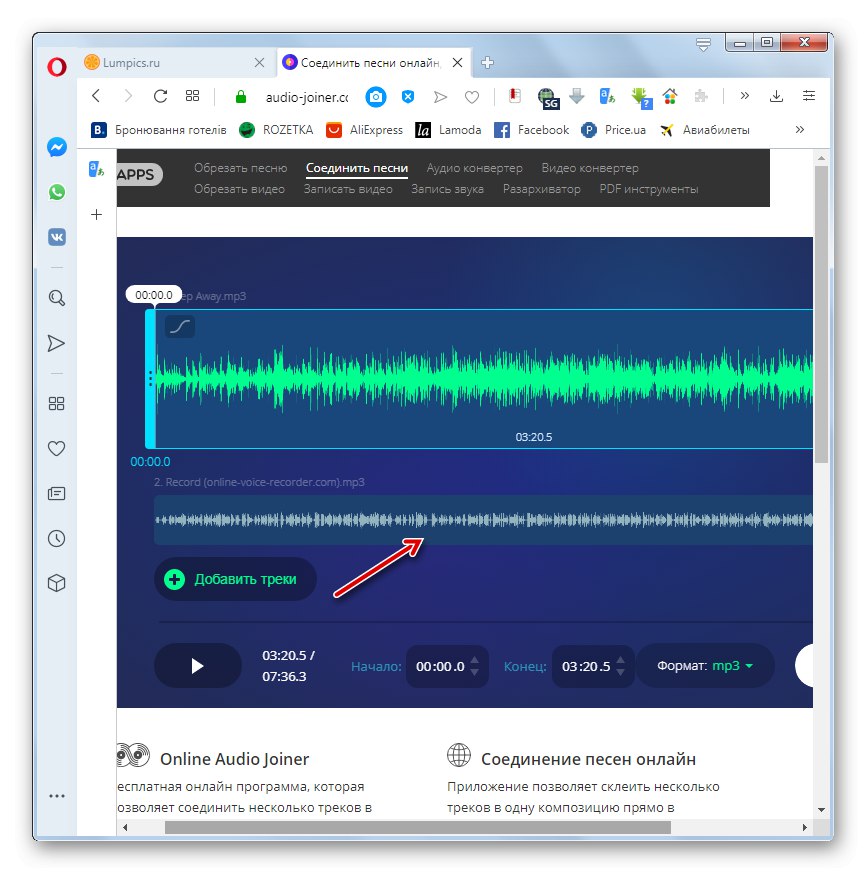Open PDF инструменты menu item

pos(648,189)
